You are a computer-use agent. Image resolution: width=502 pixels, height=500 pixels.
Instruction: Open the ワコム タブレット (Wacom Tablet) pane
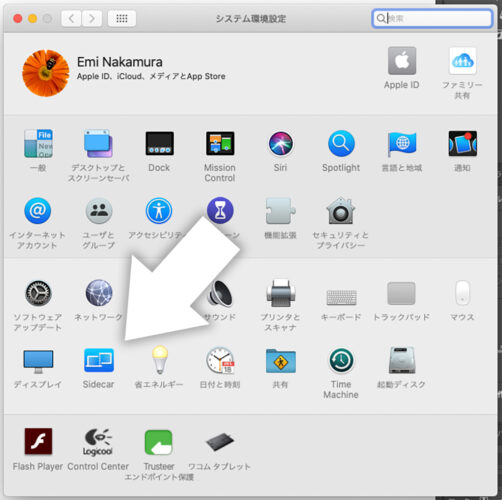(220, 442)
